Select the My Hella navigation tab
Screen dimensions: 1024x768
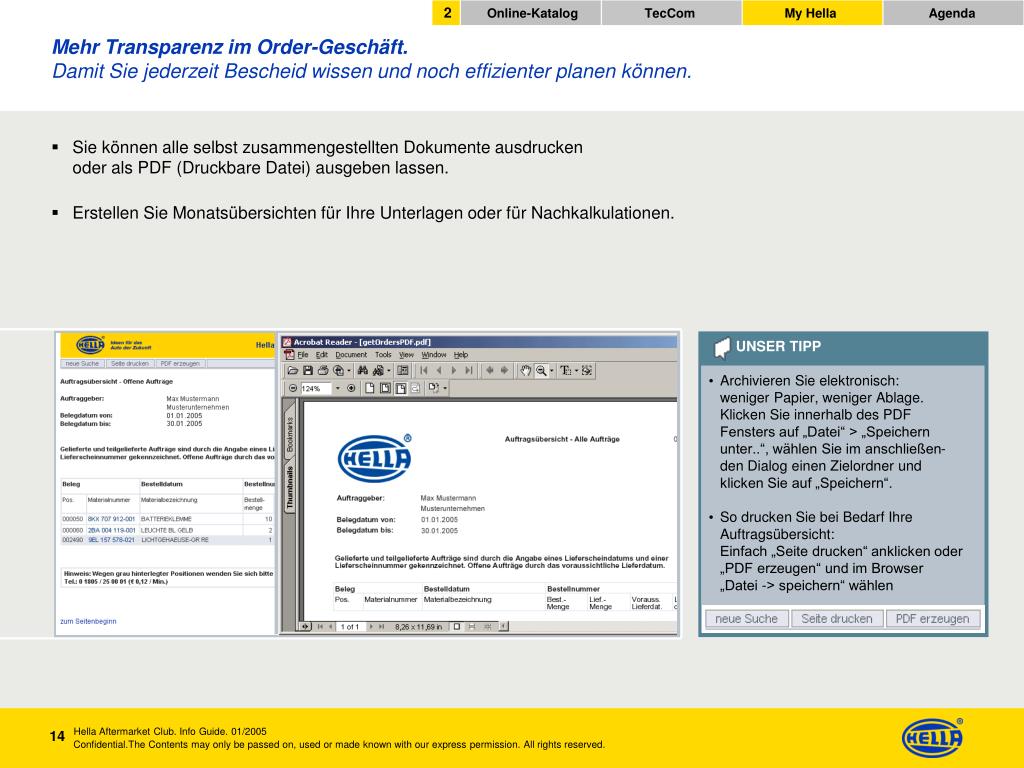coord(810,13)
